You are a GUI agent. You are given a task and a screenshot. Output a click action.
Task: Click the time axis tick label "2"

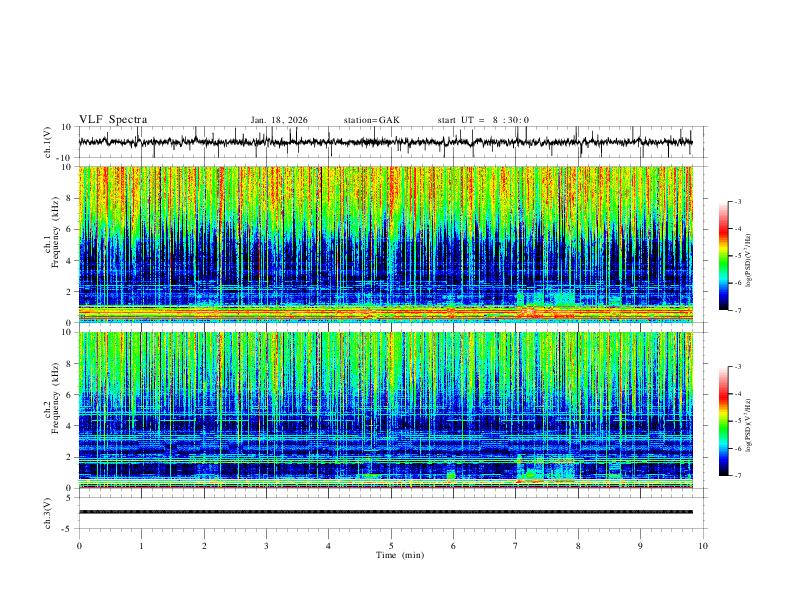coord(204,546)
